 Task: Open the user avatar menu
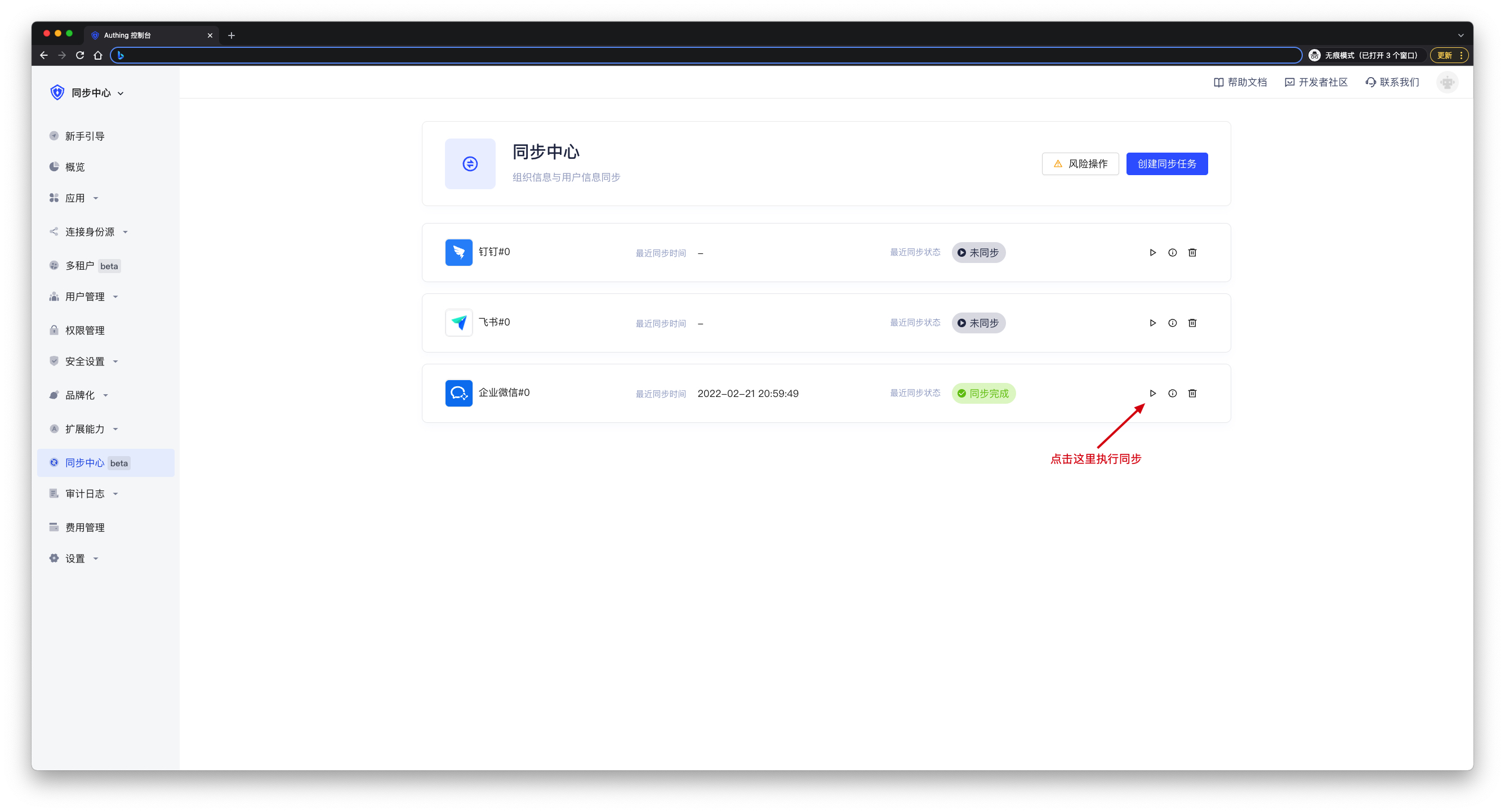point(1446,82)
